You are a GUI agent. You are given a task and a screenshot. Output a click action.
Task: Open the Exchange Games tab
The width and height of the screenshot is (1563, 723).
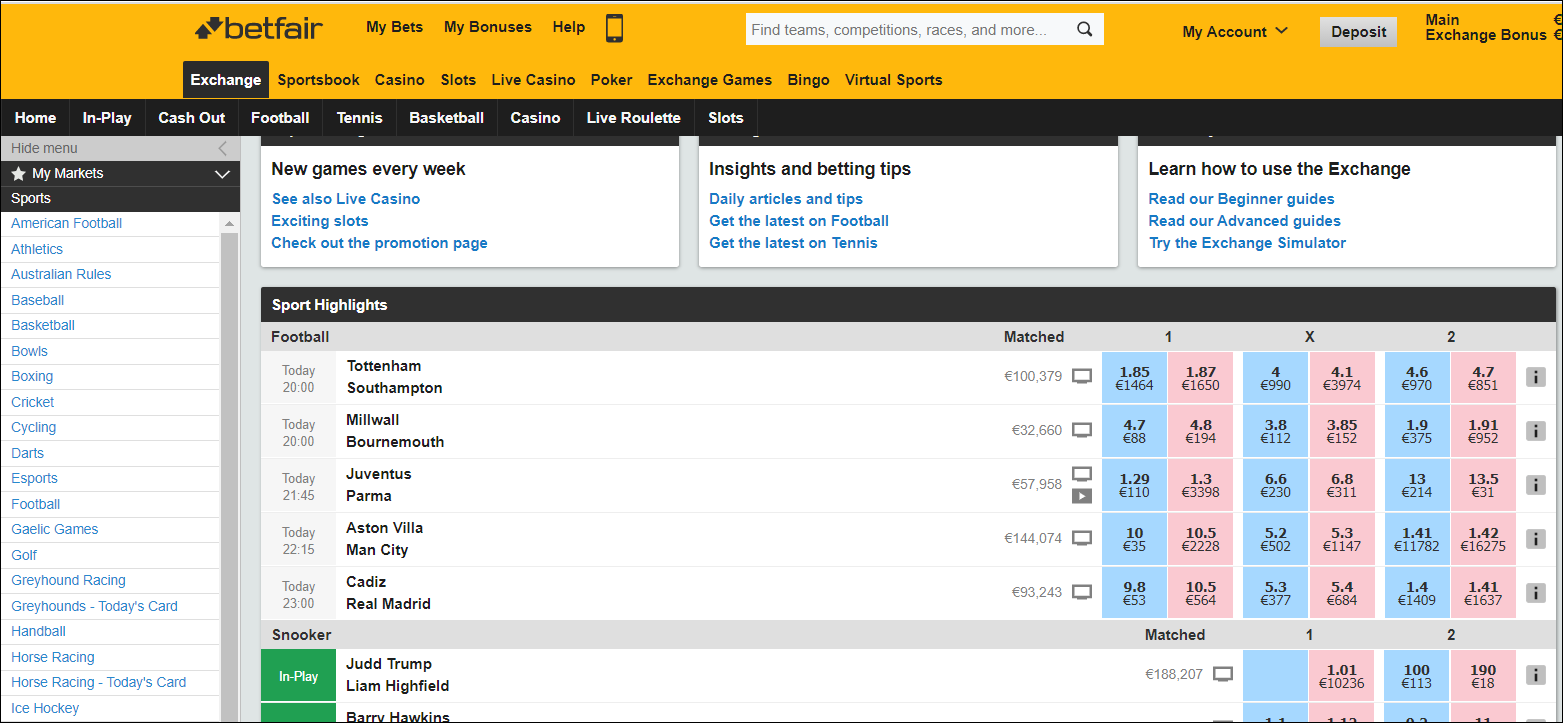click(710, 80)
